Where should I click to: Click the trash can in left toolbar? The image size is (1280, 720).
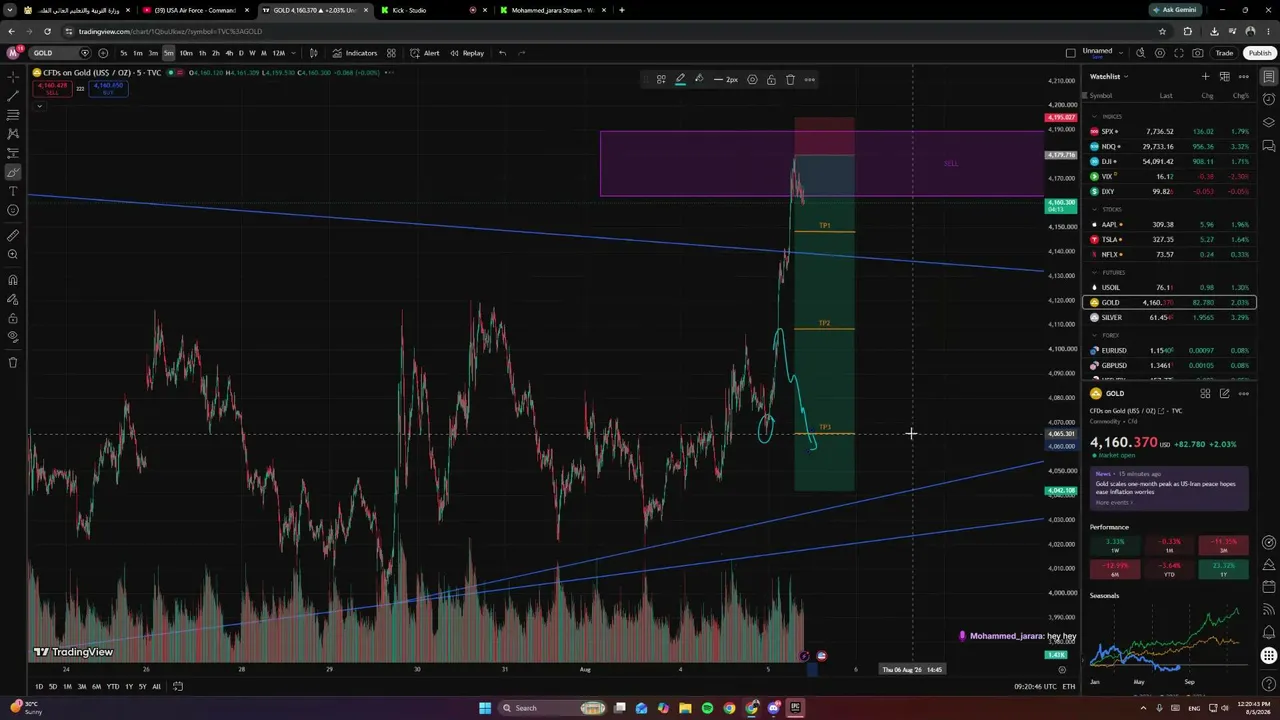click(x=13, y=363)
